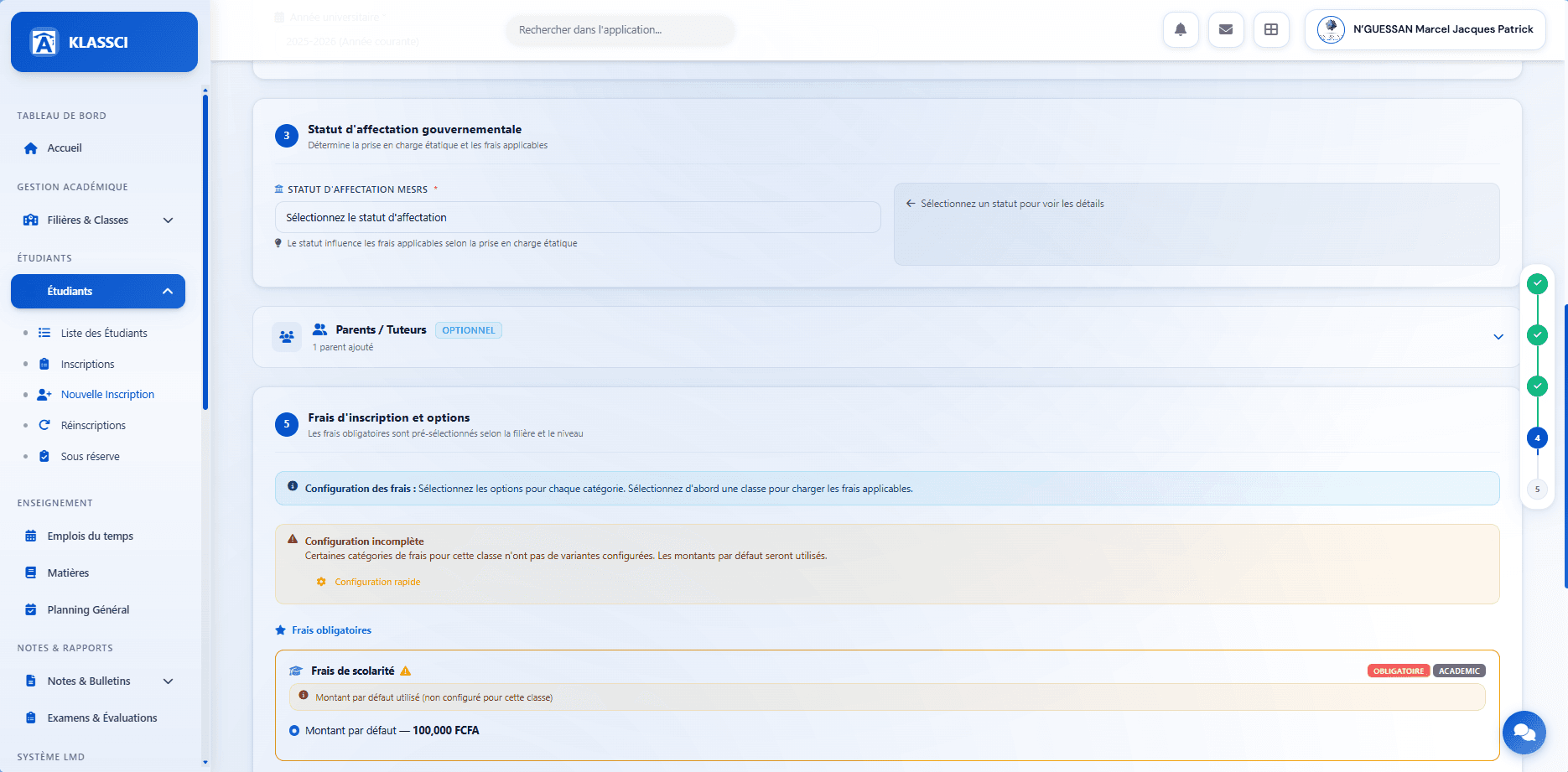Click N'GUESSAN Marcel Jacques Patrick name
This screenshot has width=1568, height=772.
tap(1443, 29)
